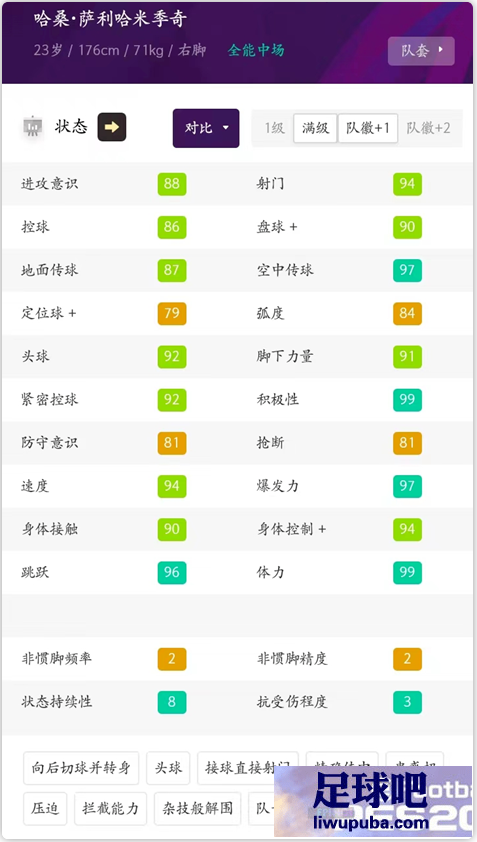Screen dimensions: 477x842
Task: Expand the 身体控制 + attribute
Action: coord(292,529)
